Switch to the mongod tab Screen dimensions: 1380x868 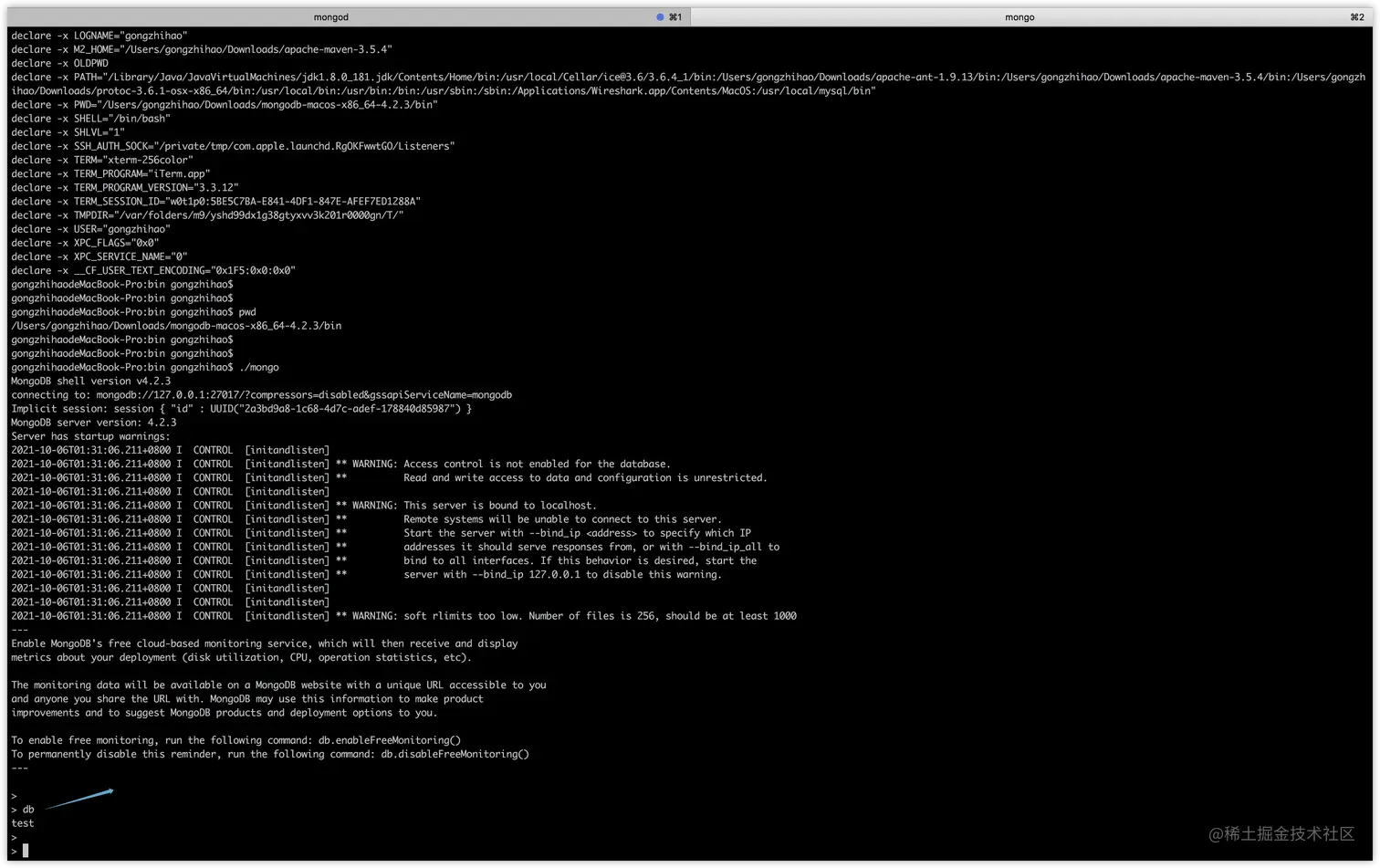(x=348, y=16)
